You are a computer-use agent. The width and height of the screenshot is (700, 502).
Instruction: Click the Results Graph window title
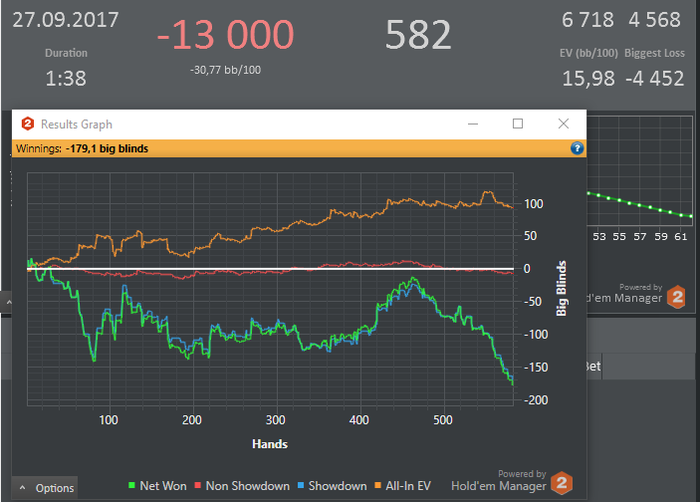point(76,124)
